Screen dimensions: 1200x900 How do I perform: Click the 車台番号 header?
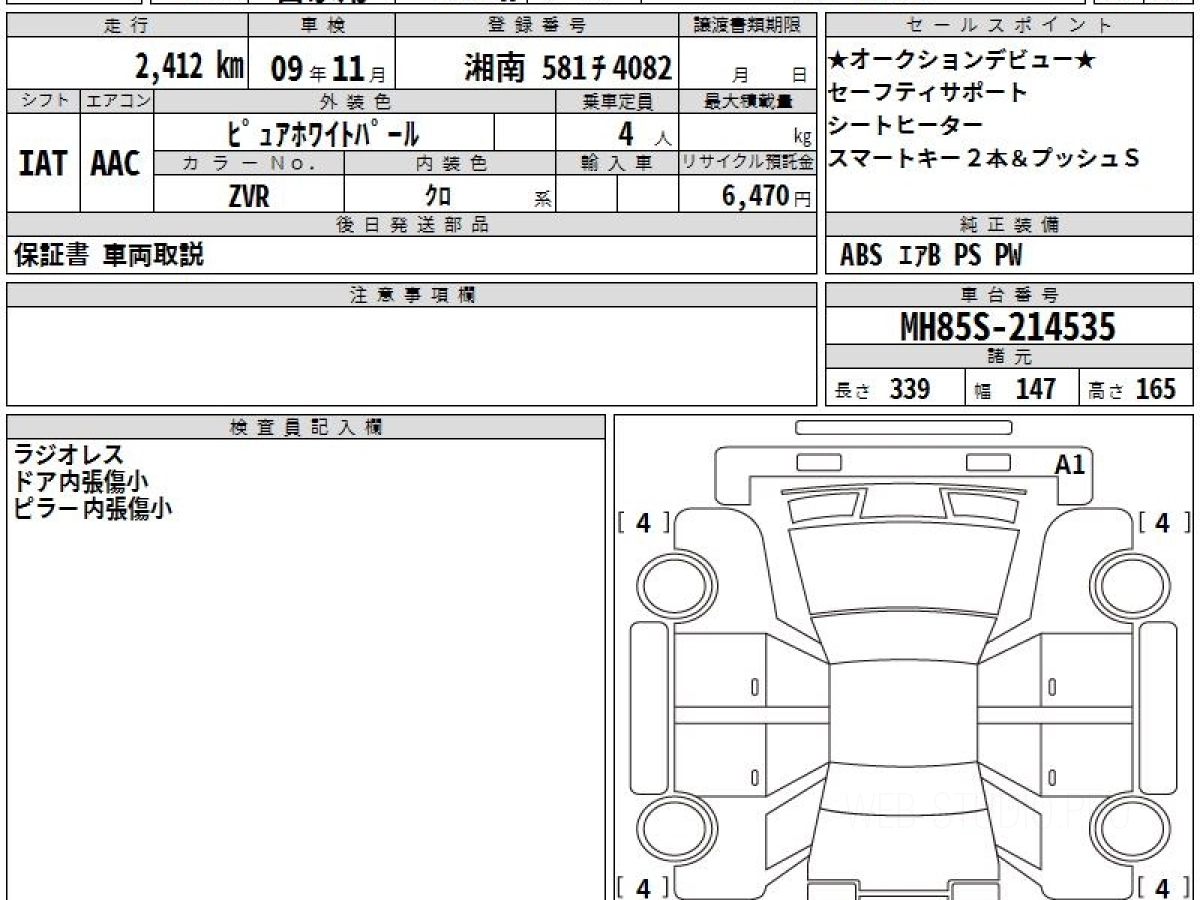(x=1010, y=295)
